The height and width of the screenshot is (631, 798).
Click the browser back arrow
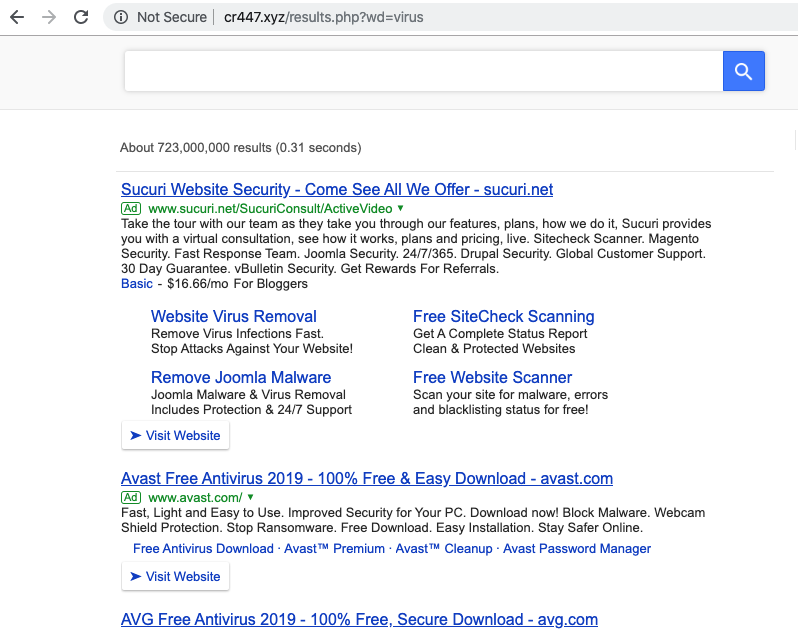17,17
